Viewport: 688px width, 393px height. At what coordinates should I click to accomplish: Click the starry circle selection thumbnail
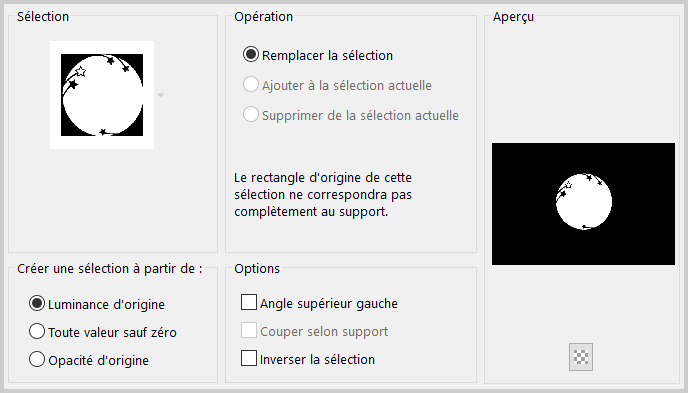click(102, 95)
